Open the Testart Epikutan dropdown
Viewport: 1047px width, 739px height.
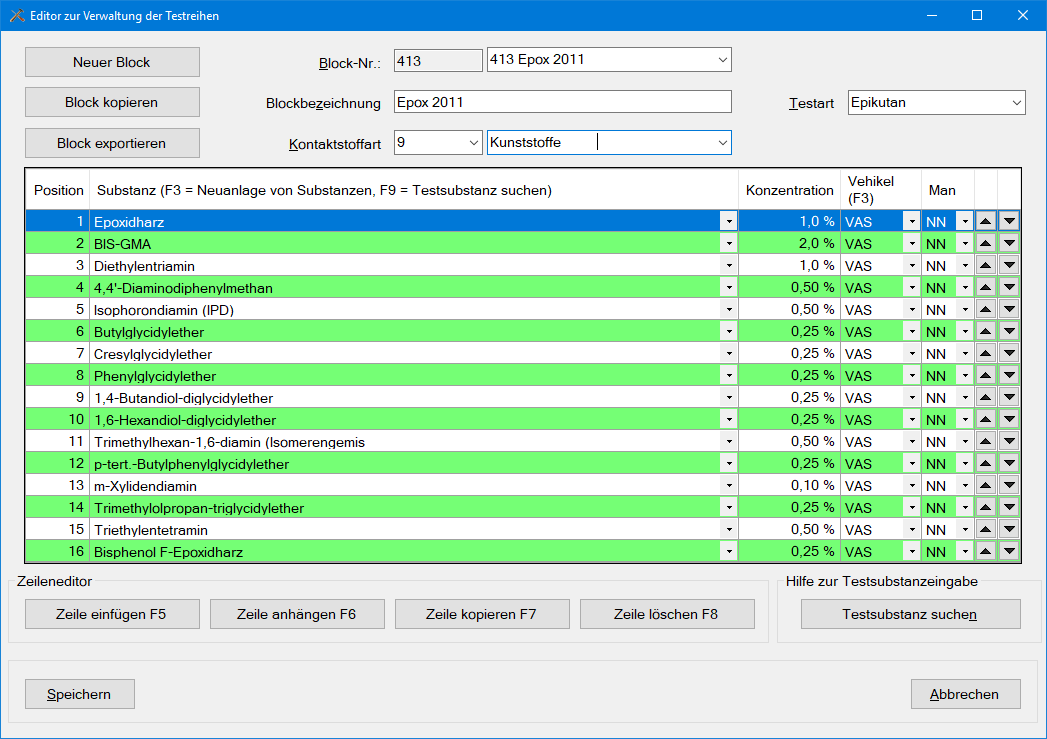point(1016,103)
